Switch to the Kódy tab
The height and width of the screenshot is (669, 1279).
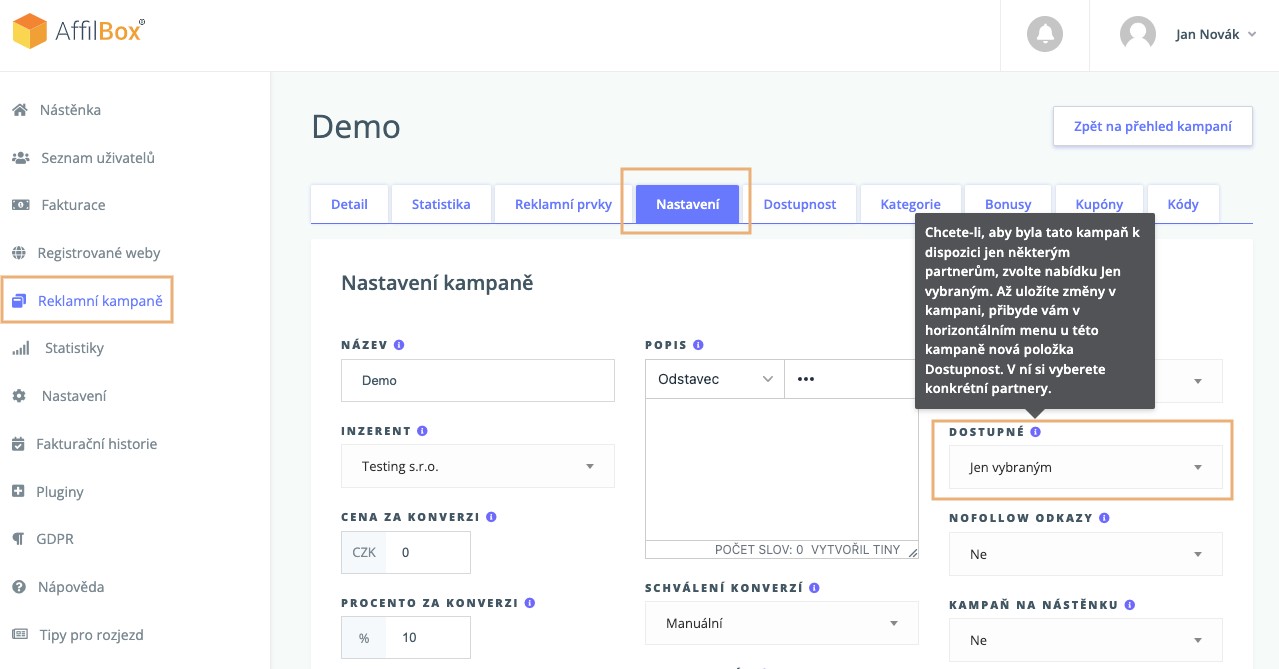(x=1183, y=204)
